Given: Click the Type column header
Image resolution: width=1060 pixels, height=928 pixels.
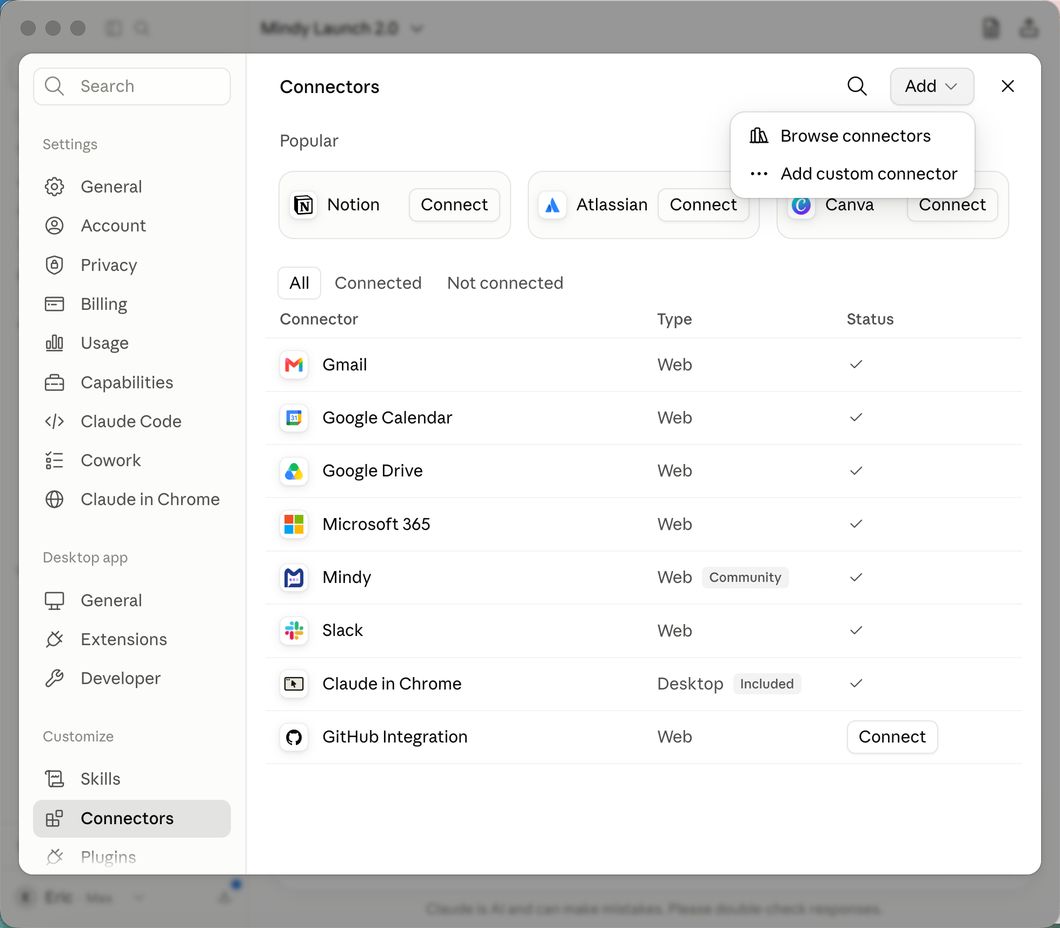Looking at the screenshot, I should coord(674,319).
